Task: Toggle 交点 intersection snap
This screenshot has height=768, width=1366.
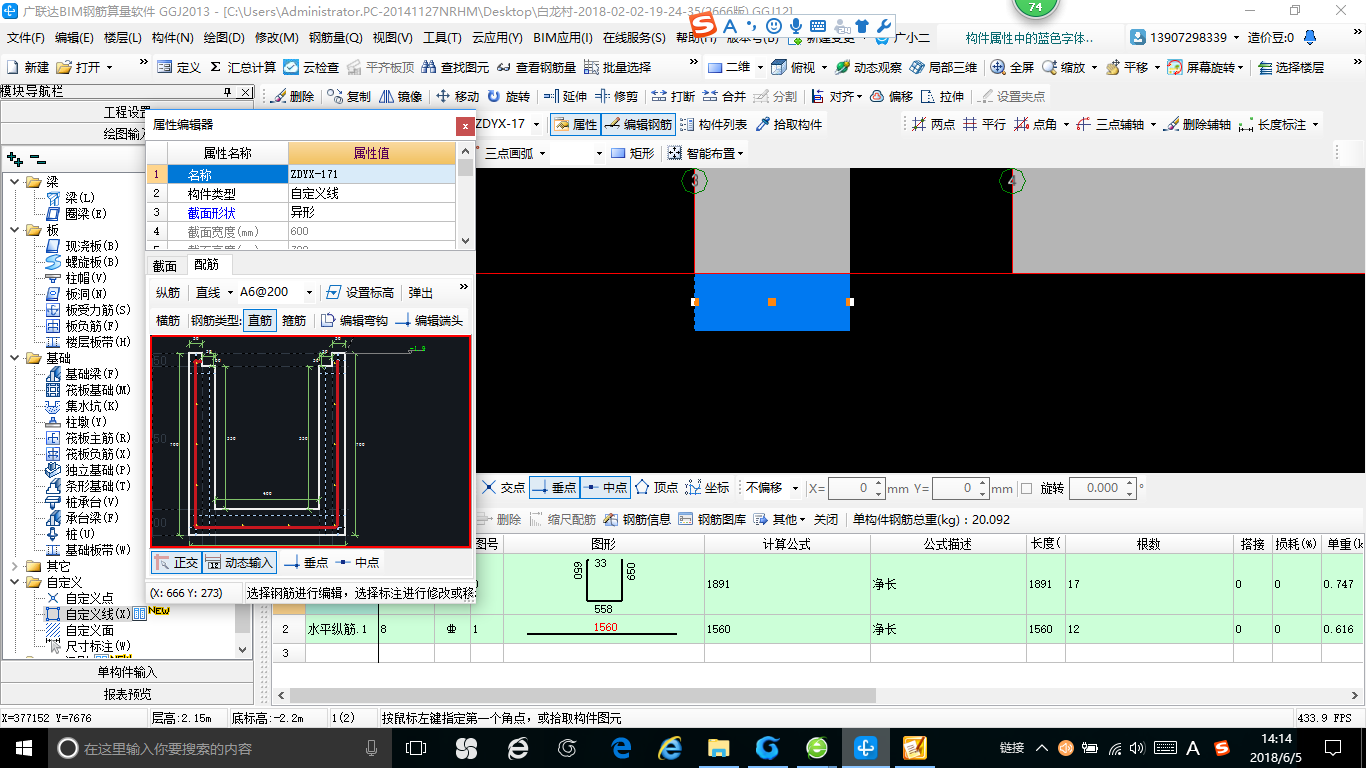Action: [x=503, y=487]
